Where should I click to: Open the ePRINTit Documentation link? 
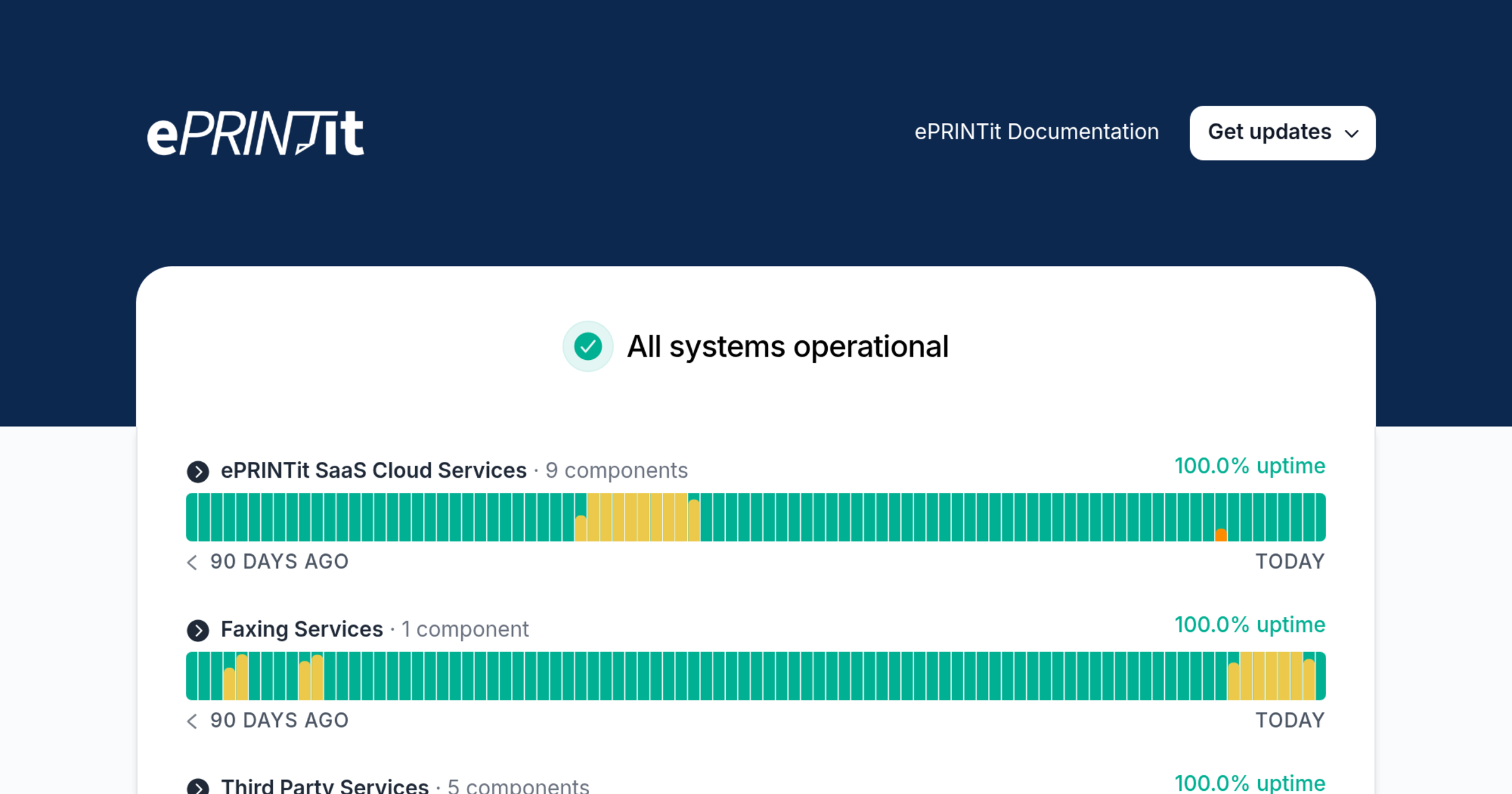click(1036, 132)
